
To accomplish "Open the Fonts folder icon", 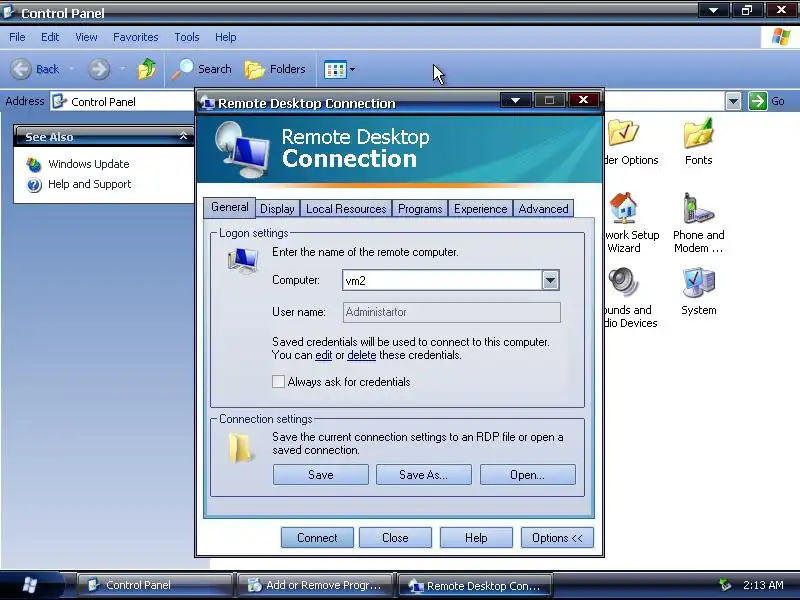I will [x=698, y=142].
